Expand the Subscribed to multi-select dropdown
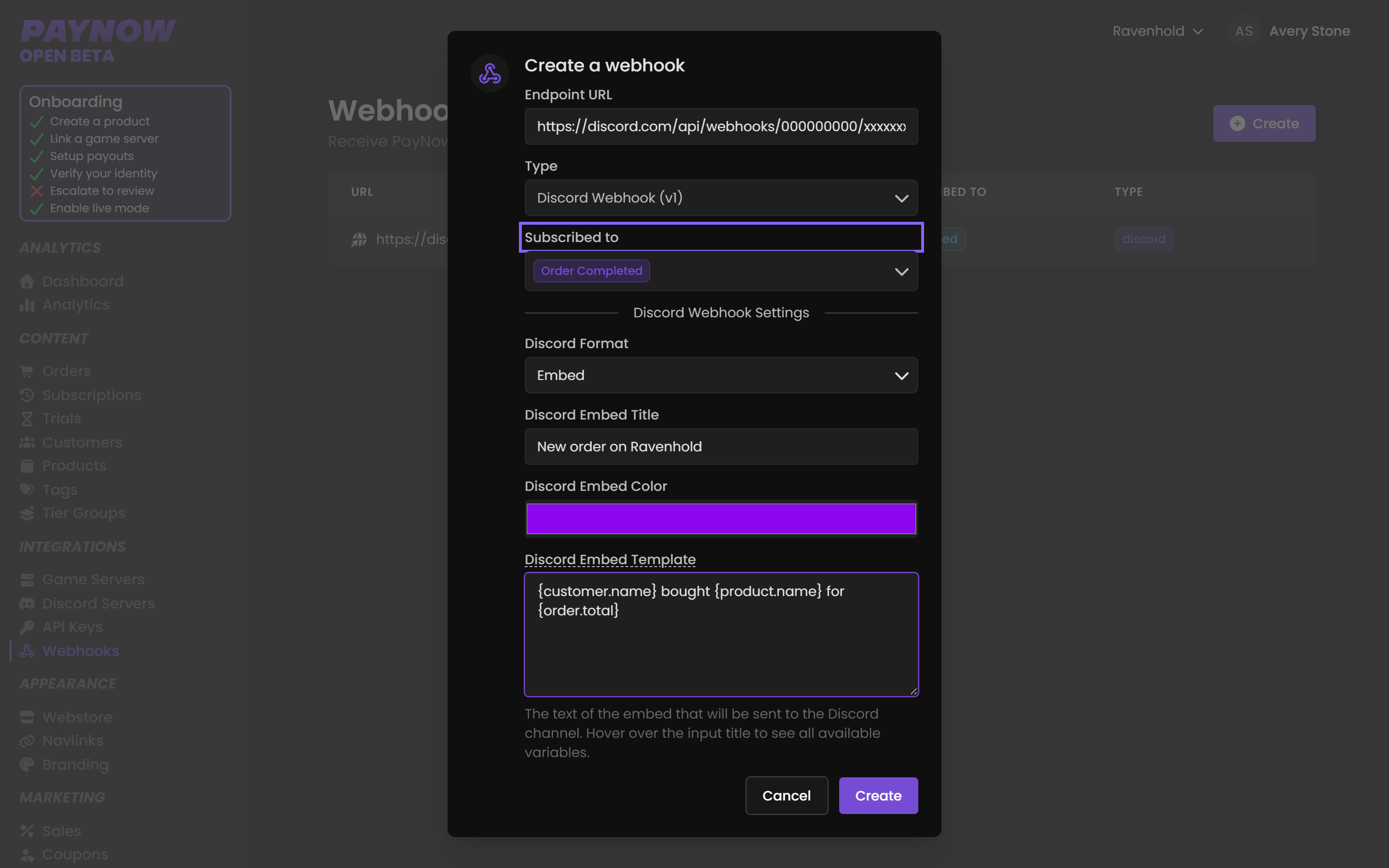1389x868 pixels. pos(721,271)
